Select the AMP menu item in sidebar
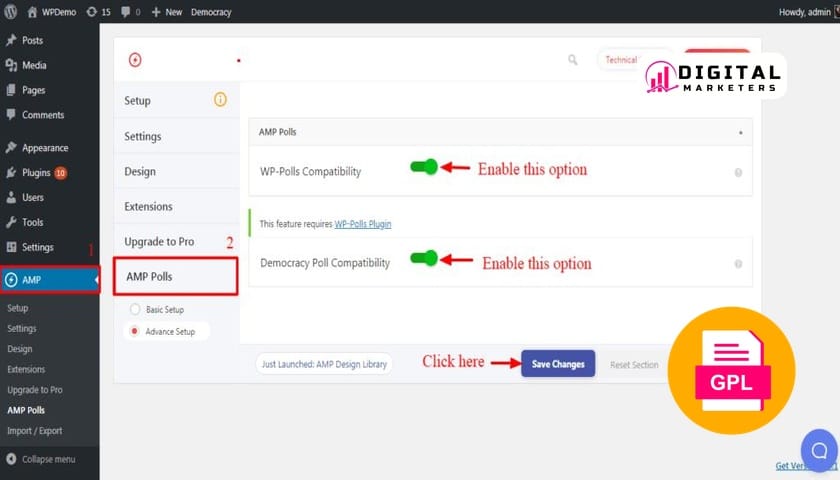 coord(50,280)
